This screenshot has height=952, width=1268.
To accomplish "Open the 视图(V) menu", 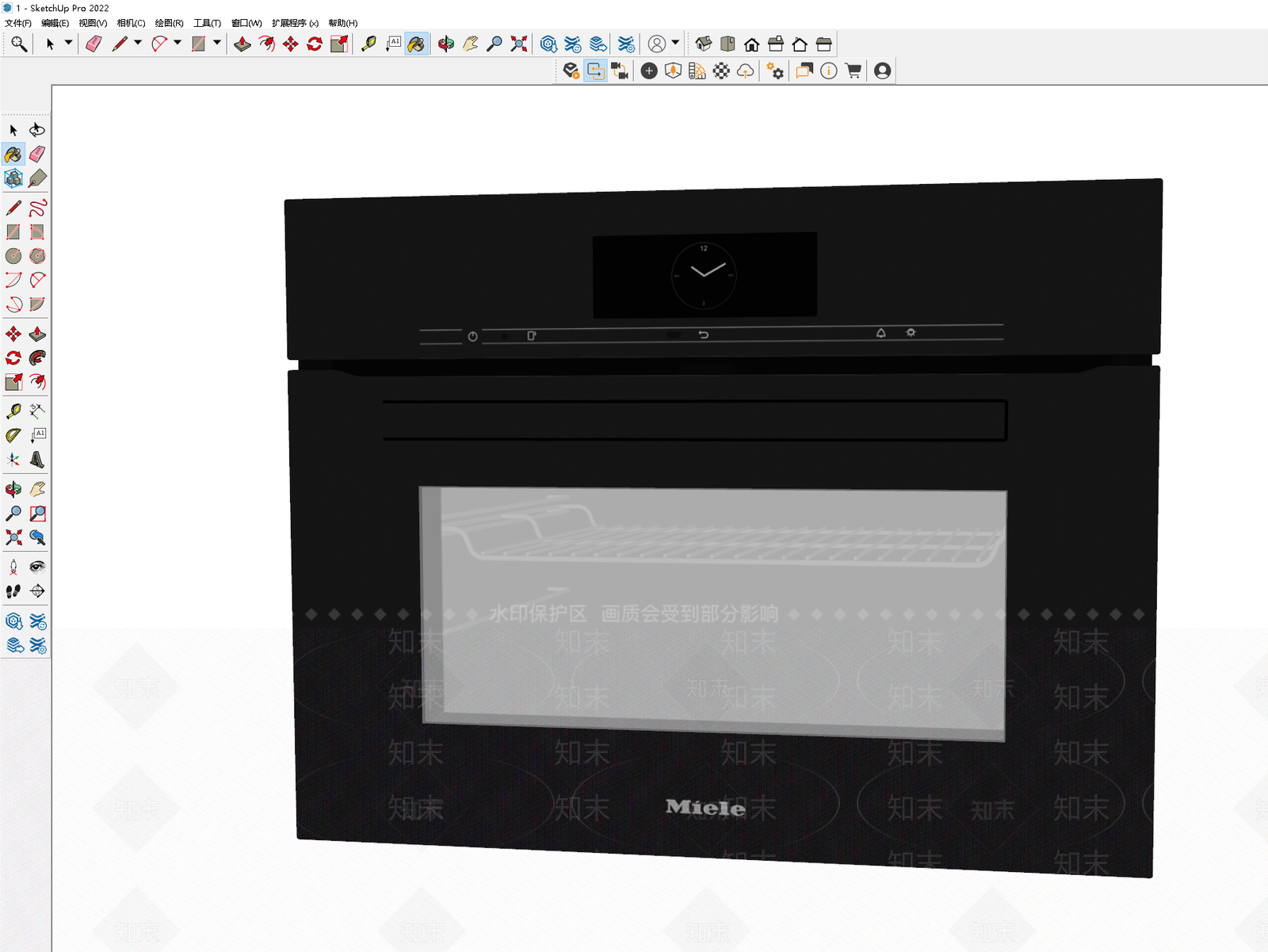I will (93, 23).
